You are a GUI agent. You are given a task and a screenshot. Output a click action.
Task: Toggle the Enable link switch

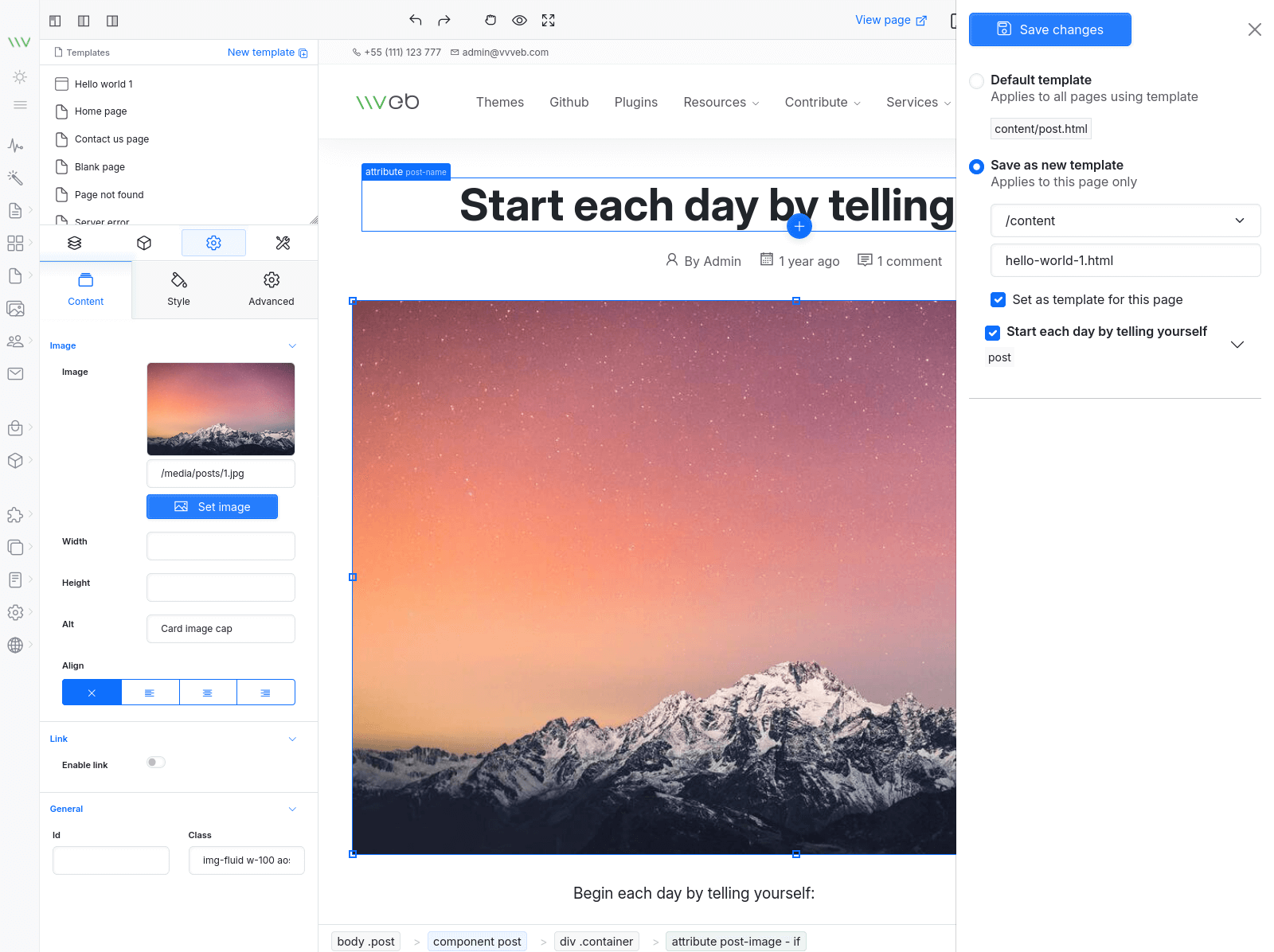tap(156, 763)
